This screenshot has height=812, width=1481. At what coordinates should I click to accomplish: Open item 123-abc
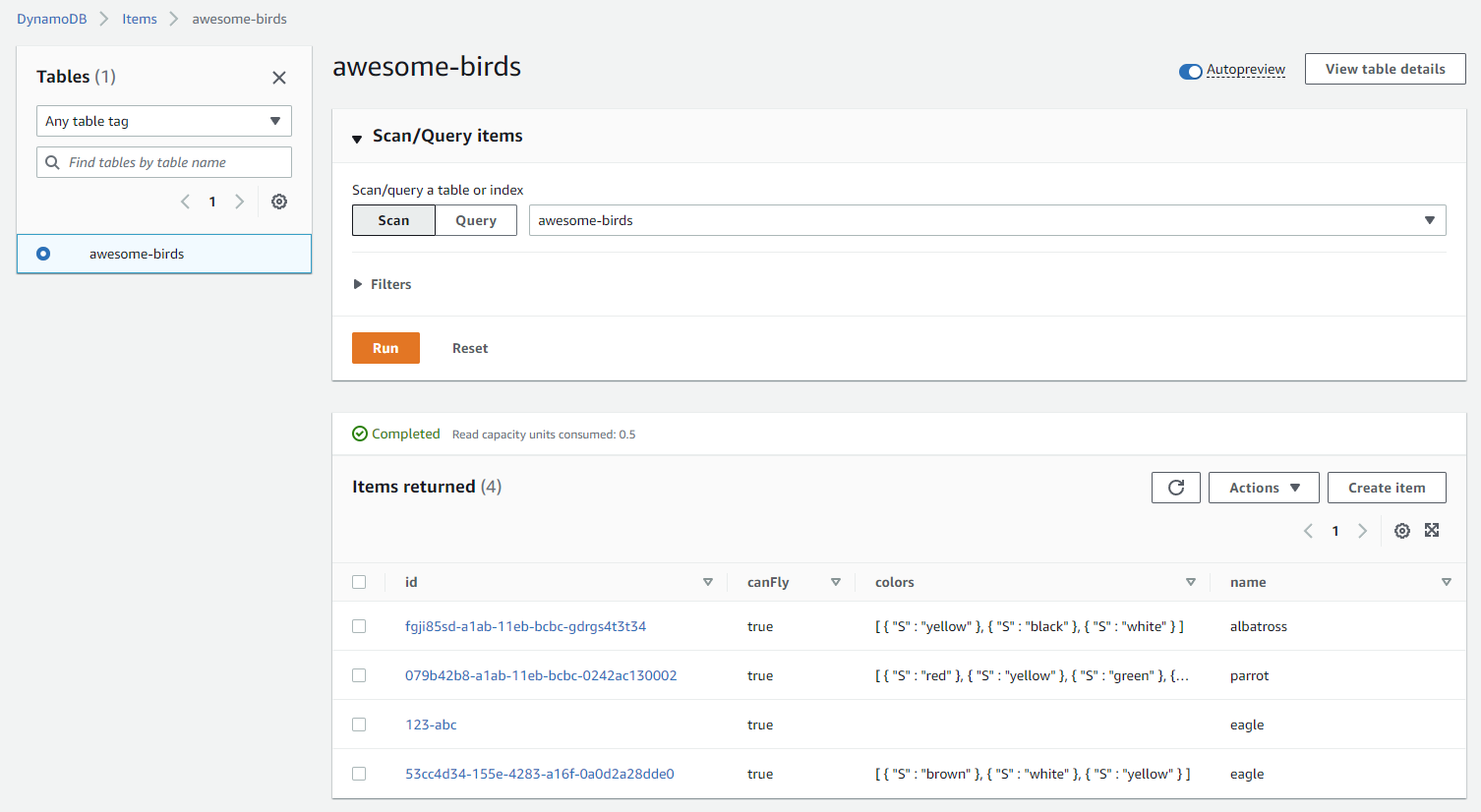point(431,725)
